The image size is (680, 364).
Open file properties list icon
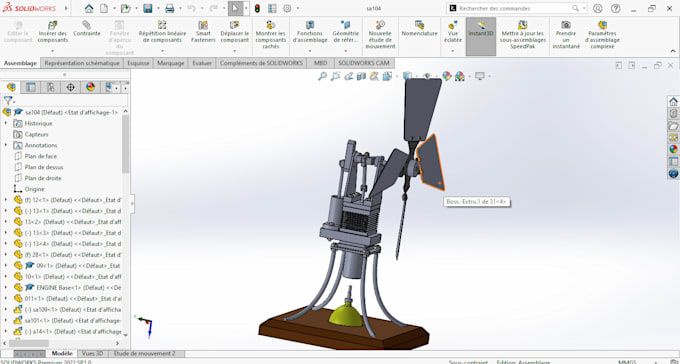pyautogui.click(x=272, y=8)
